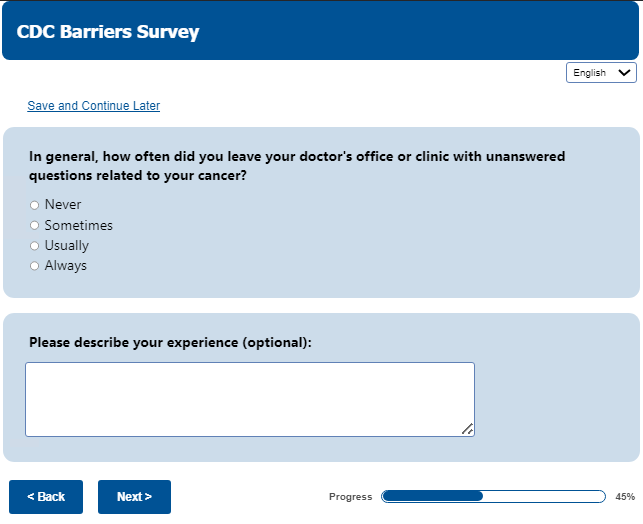Click the unanswered questions survey question text
Viewport: 643px width, 524px height.
pyautogui.click(x=296, y=166)
